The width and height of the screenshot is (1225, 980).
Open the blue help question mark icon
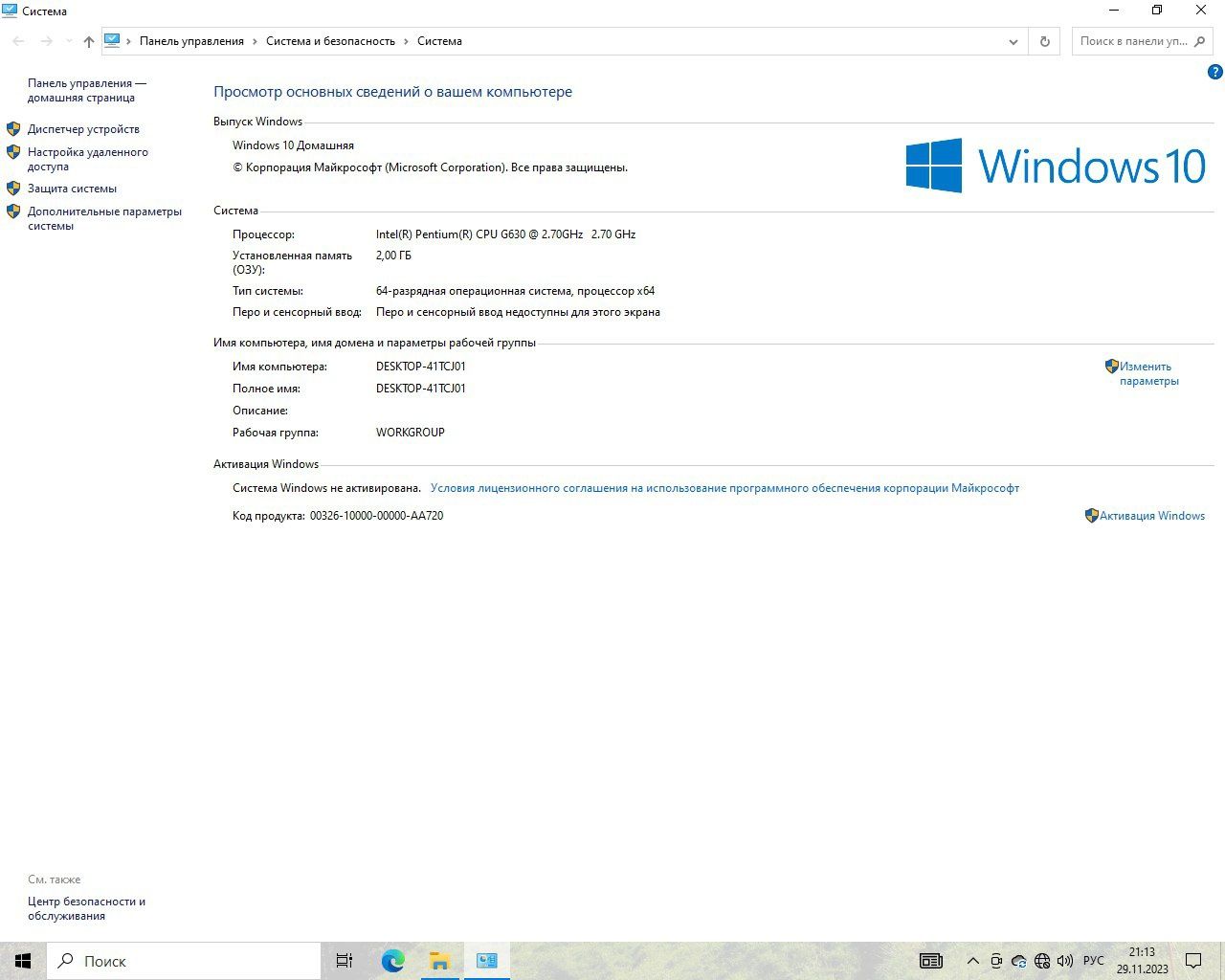point(1214,72)
